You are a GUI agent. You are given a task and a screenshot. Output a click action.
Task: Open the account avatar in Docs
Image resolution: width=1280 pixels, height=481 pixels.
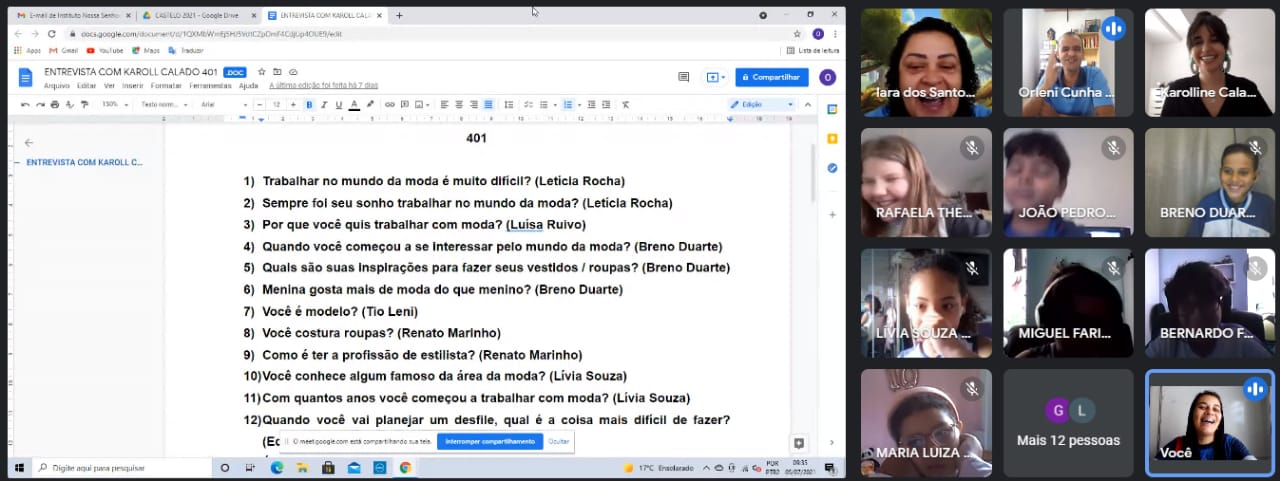point(827,77)
